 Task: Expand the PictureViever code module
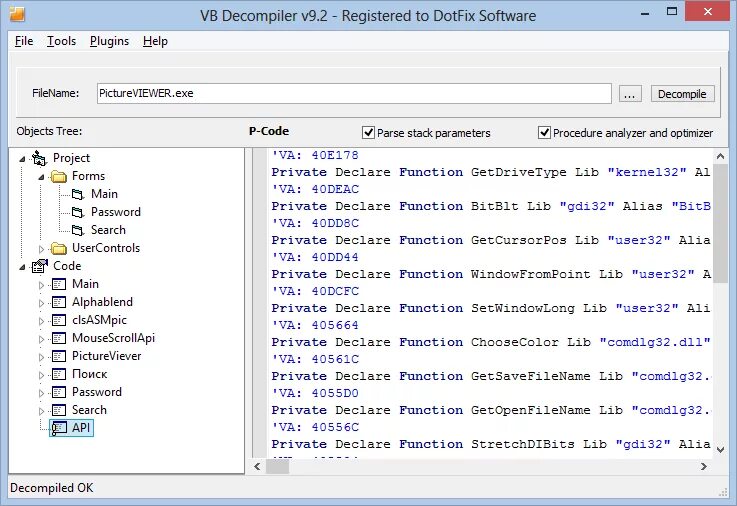(41, 357)
